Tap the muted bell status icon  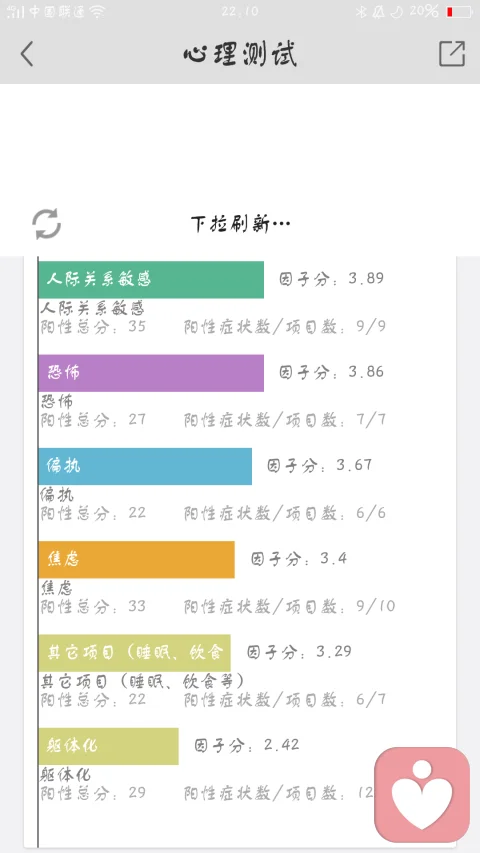coord(378,11)
